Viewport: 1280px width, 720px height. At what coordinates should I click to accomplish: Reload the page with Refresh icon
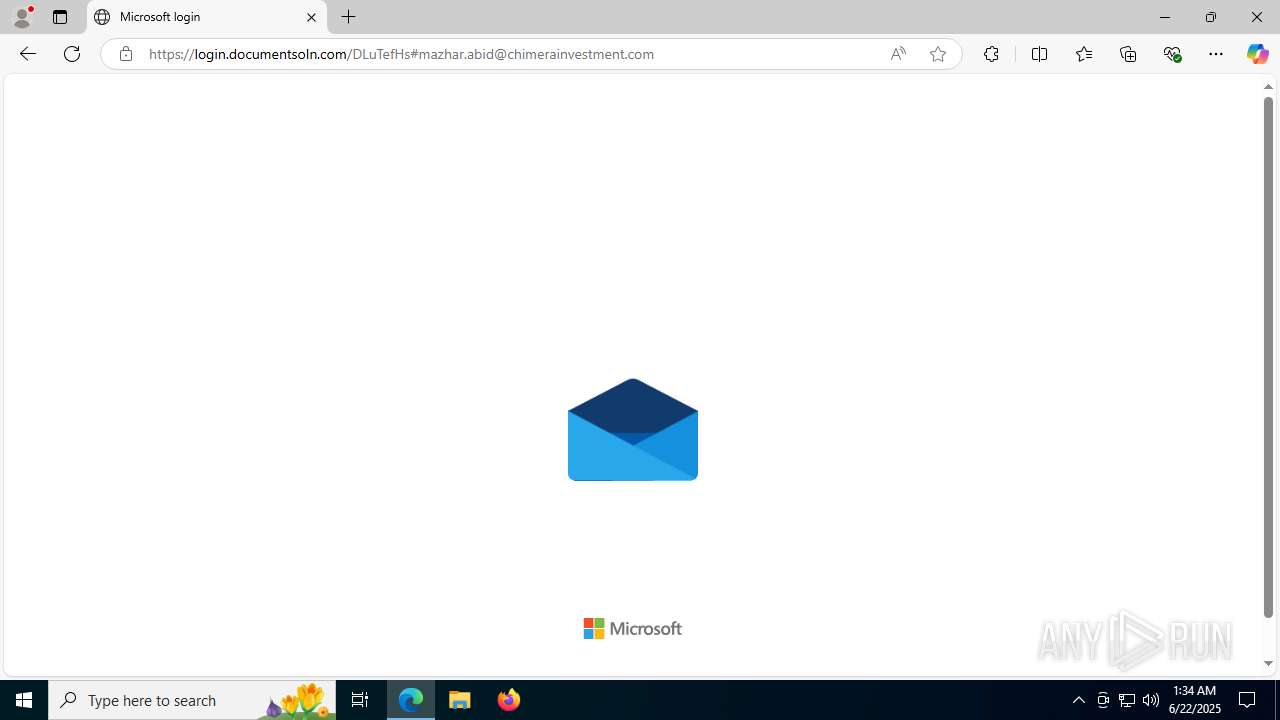click(x=72, y=54)
